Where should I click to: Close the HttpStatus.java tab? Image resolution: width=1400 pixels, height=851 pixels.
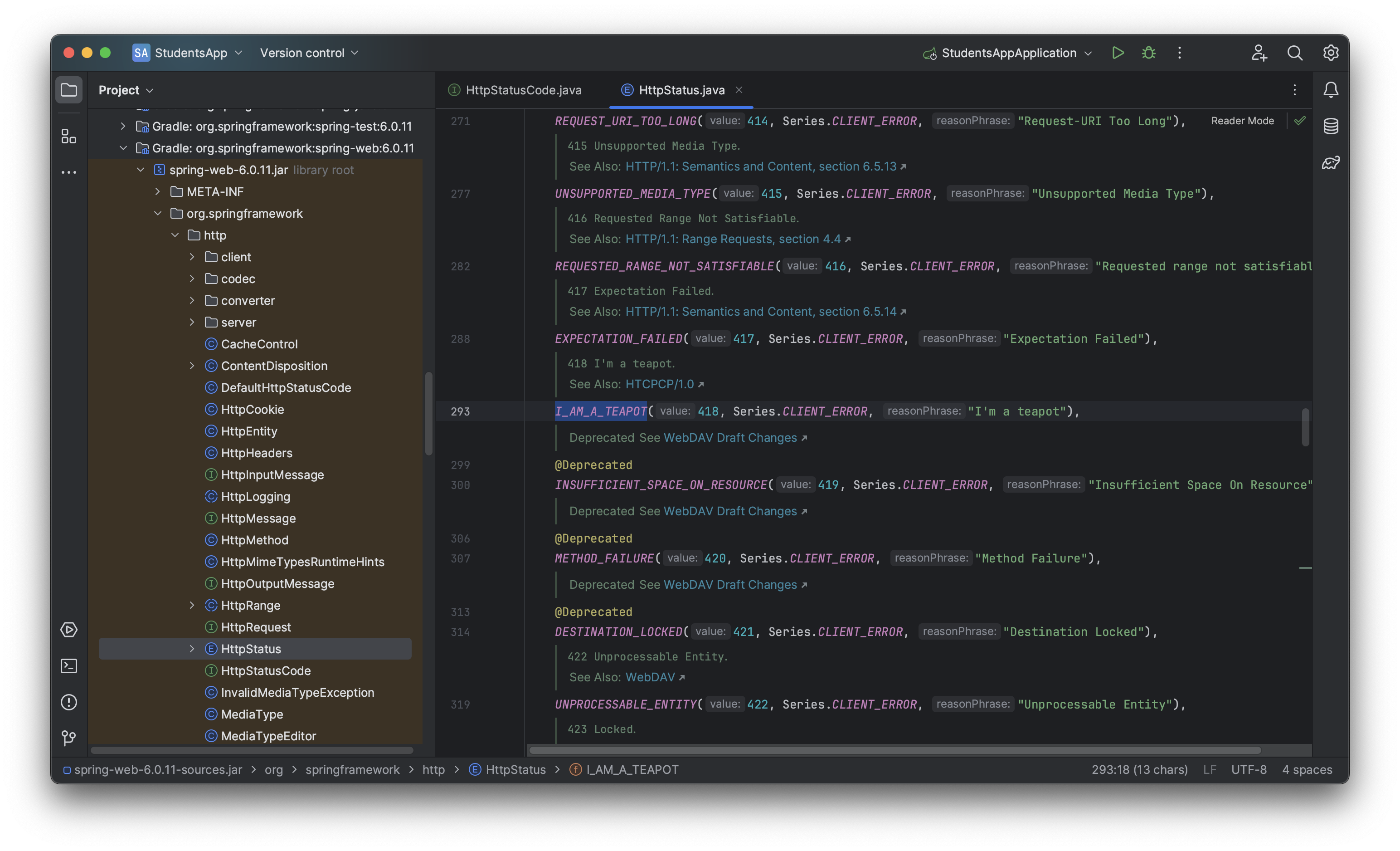[739, 90]
